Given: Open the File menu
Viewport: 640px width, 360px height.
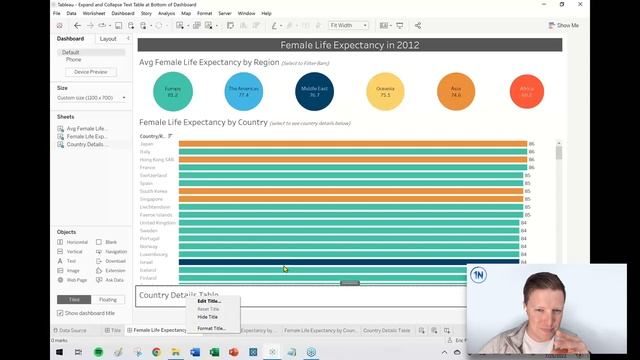Looking at the screenshot, I should pos(57,13).
